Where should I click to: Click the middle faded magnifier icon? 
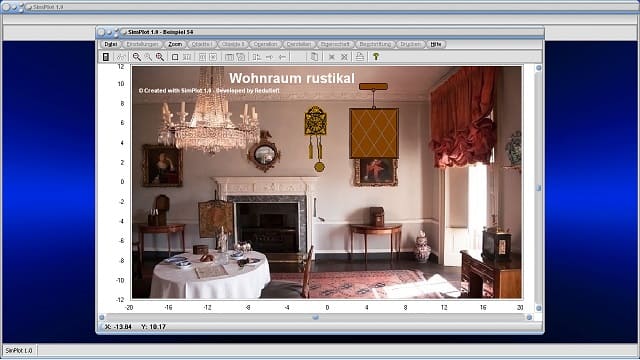pos(148,57)
